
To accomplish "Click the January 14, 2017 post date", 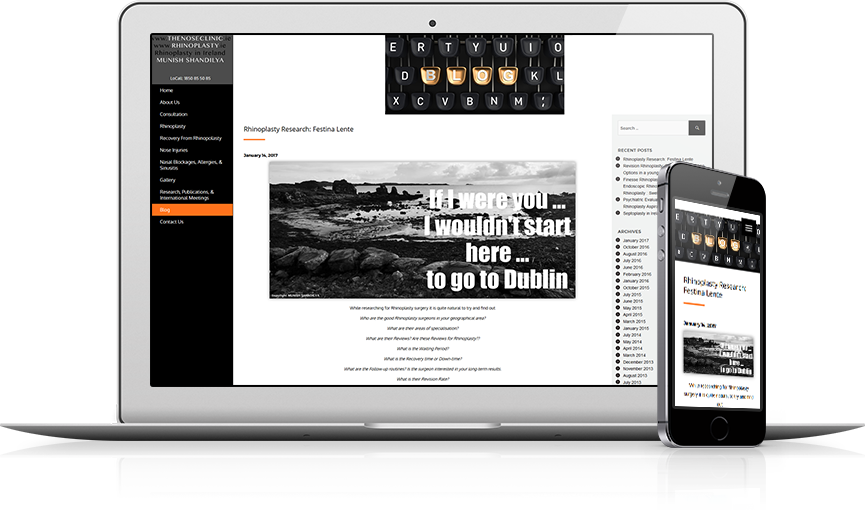I will [260, 156].
